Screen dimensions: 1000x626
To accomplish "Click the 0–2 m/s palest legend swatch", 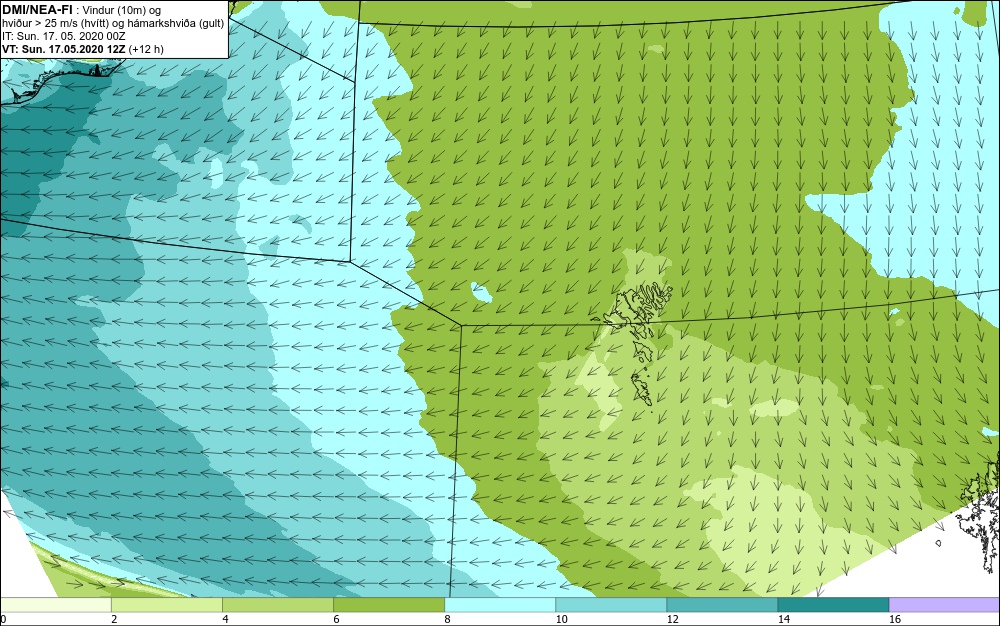I will pos(56,605).
